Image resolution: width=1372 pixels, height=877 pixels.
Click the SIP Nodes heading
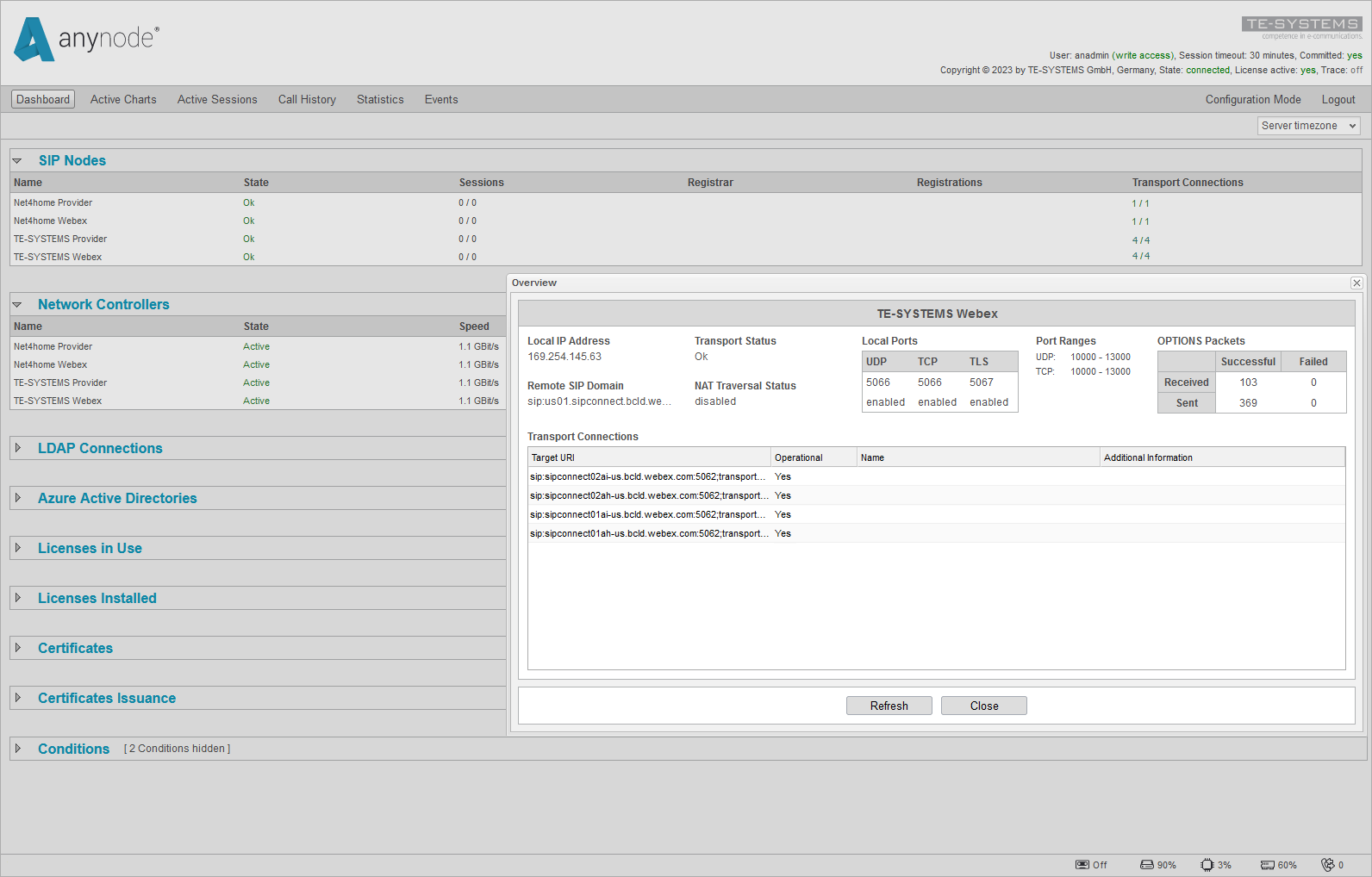click(72, 161)
